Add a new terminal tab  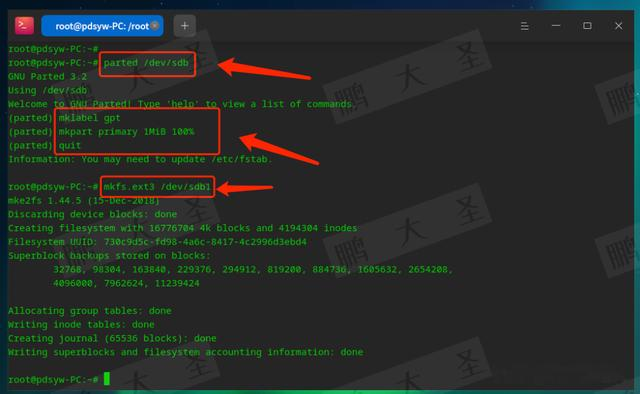tap(184, 26)
